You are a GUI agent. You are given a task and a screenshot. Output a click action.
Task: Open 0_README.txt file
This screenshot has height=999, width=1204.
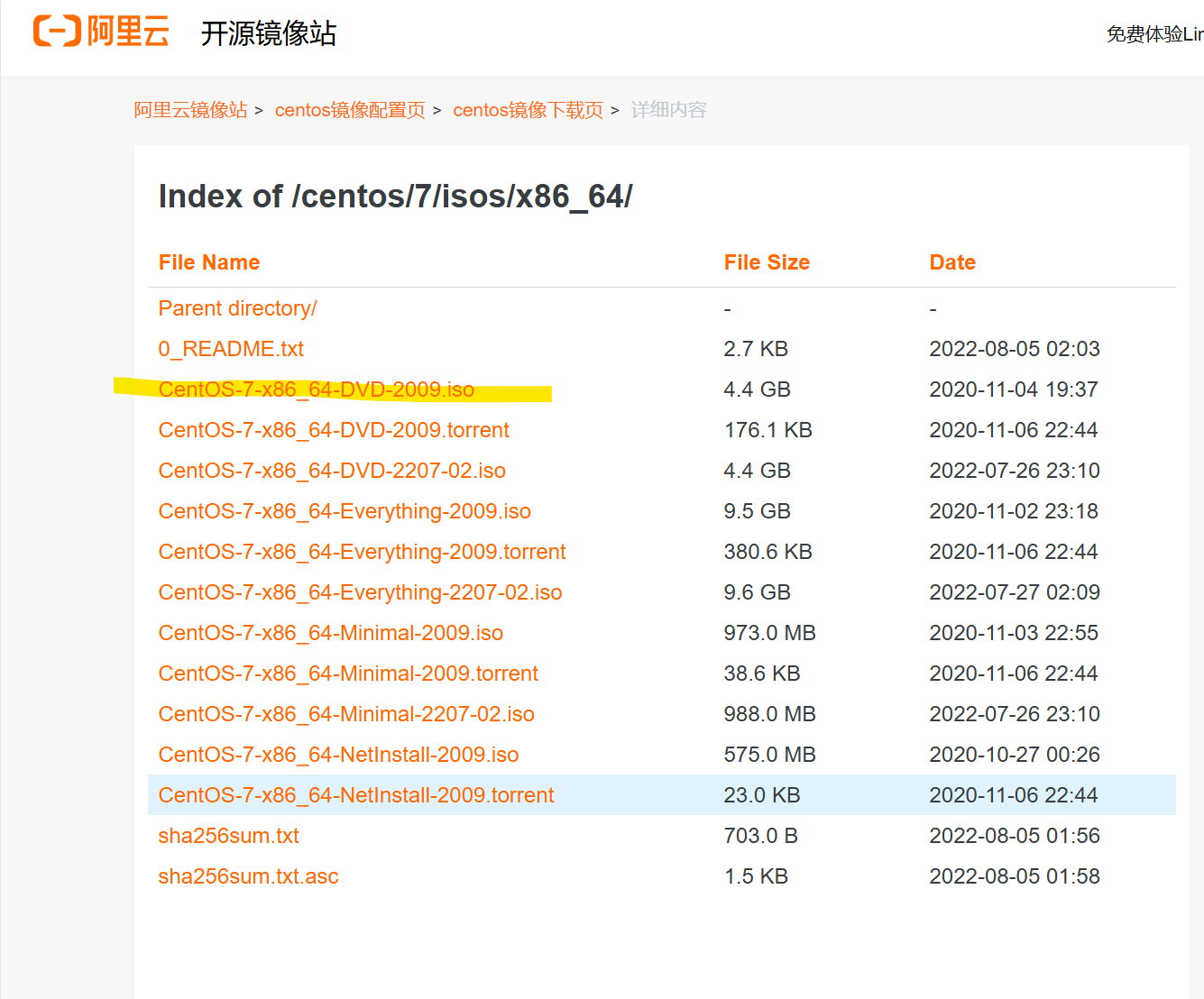[231, 349]
